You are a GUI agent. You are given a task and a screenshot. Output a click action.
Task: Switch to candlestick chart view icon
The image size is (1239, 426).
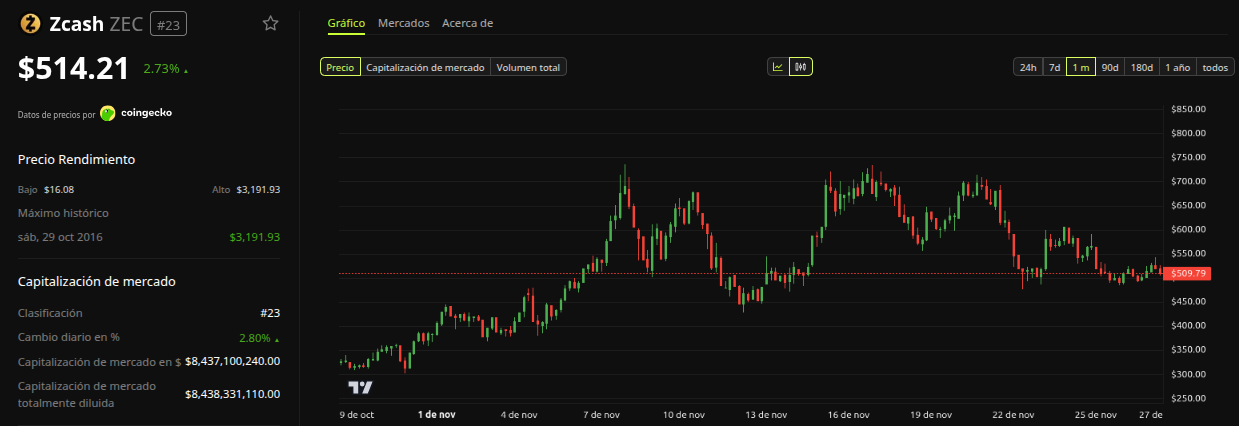[x=799, y=67]
